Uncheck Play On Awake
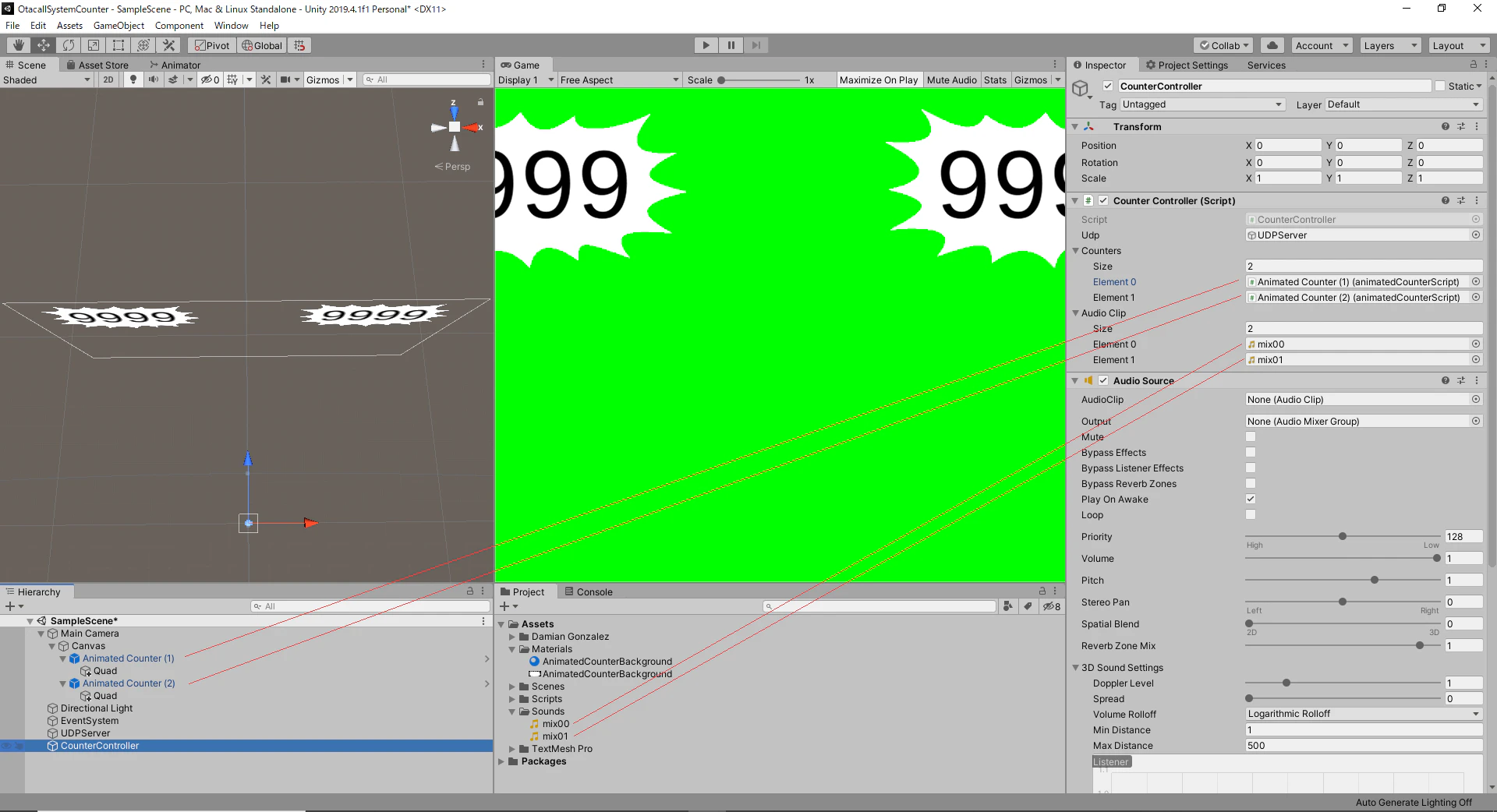 (1251, 499)
